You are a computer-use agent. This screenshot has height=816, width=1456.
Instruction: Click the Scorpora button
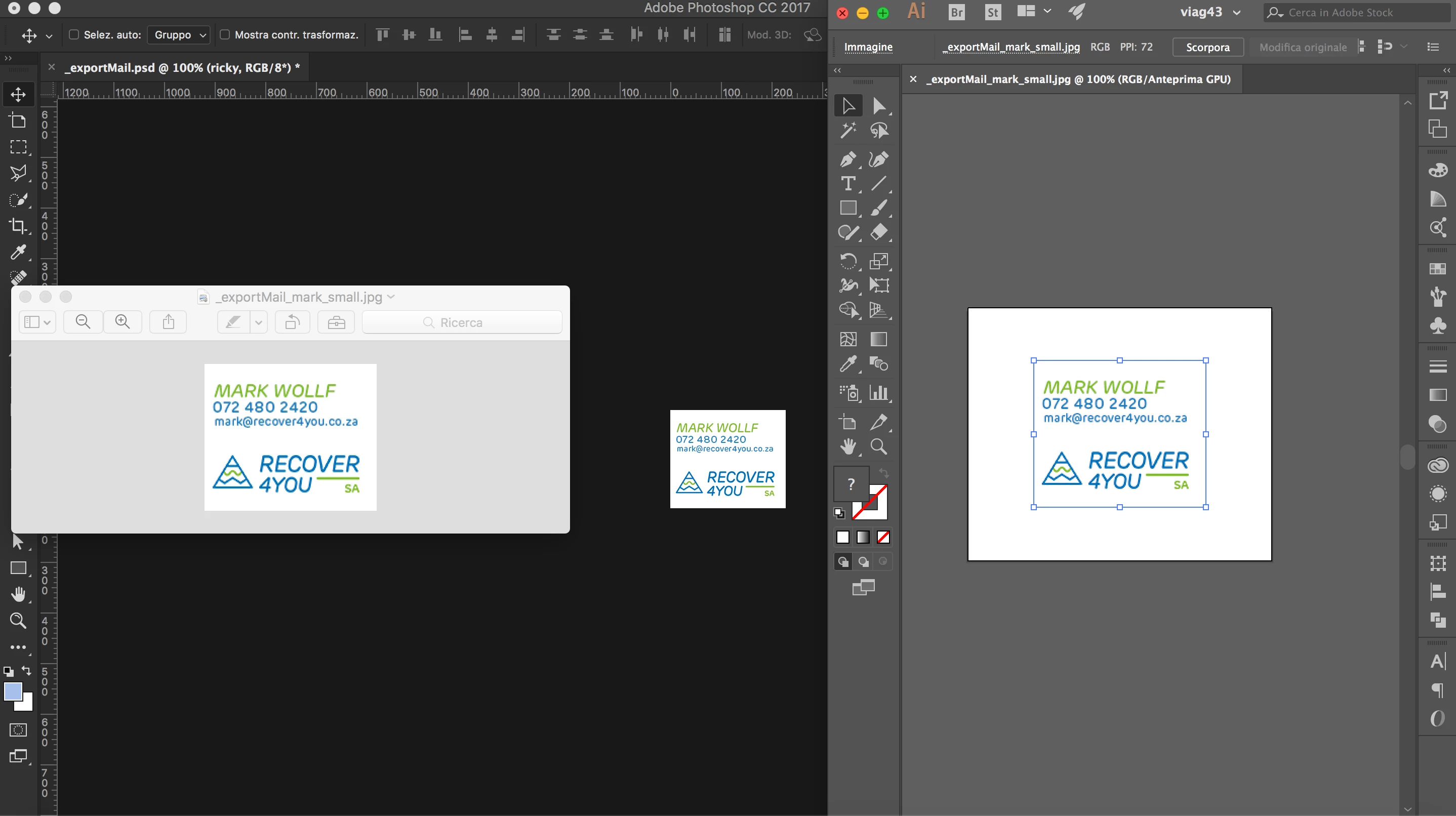[1207, 47]
